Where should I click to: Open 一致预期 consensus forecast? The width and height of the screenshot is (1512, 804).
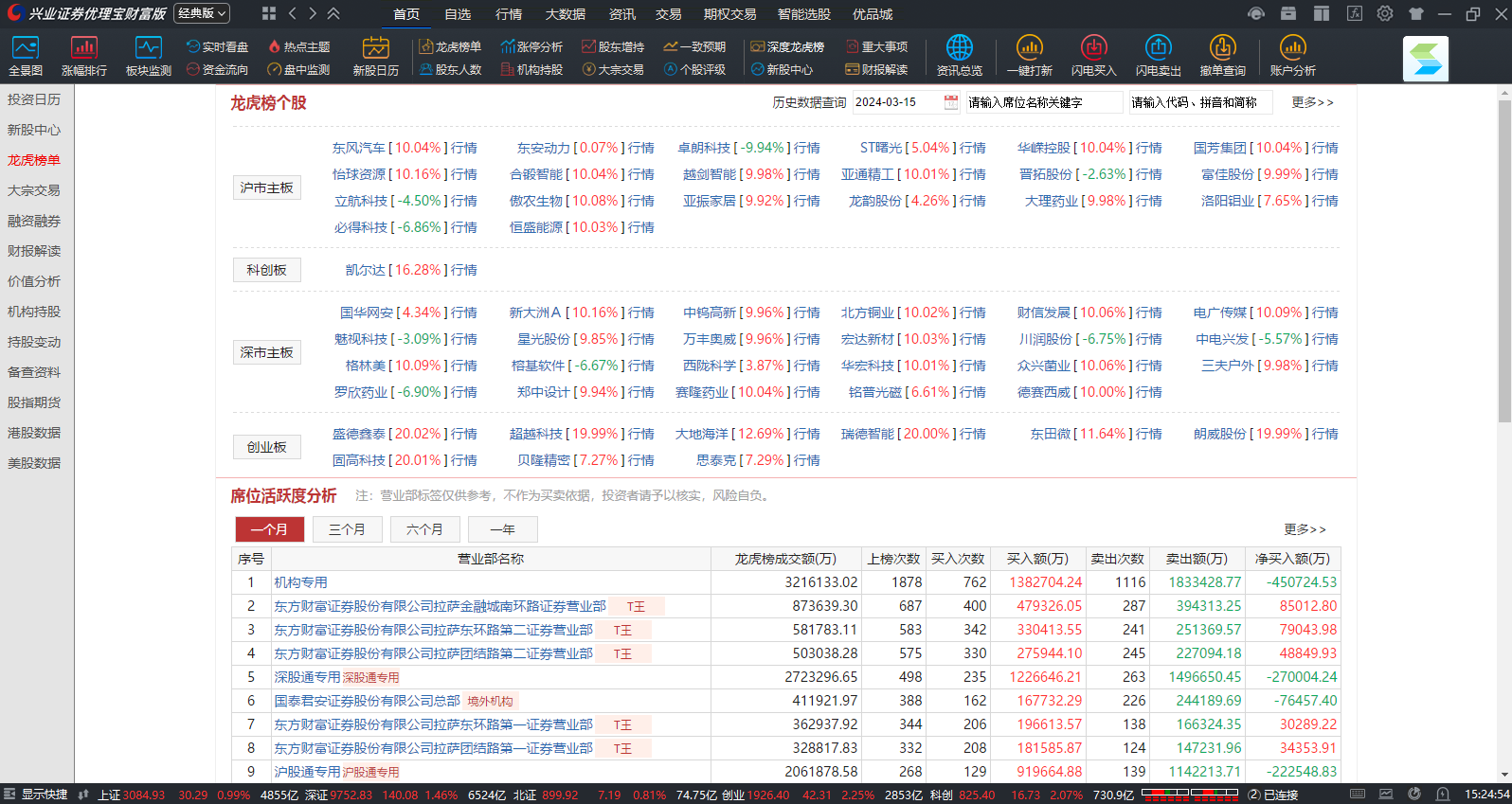click(x=694, y=46)
